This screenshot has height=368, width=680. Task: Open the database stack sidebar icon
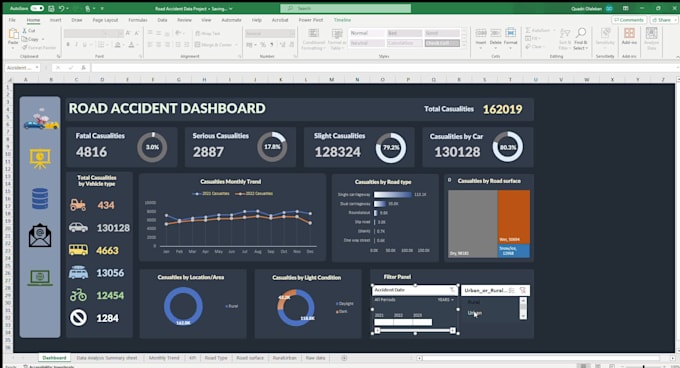click(40, 199)
